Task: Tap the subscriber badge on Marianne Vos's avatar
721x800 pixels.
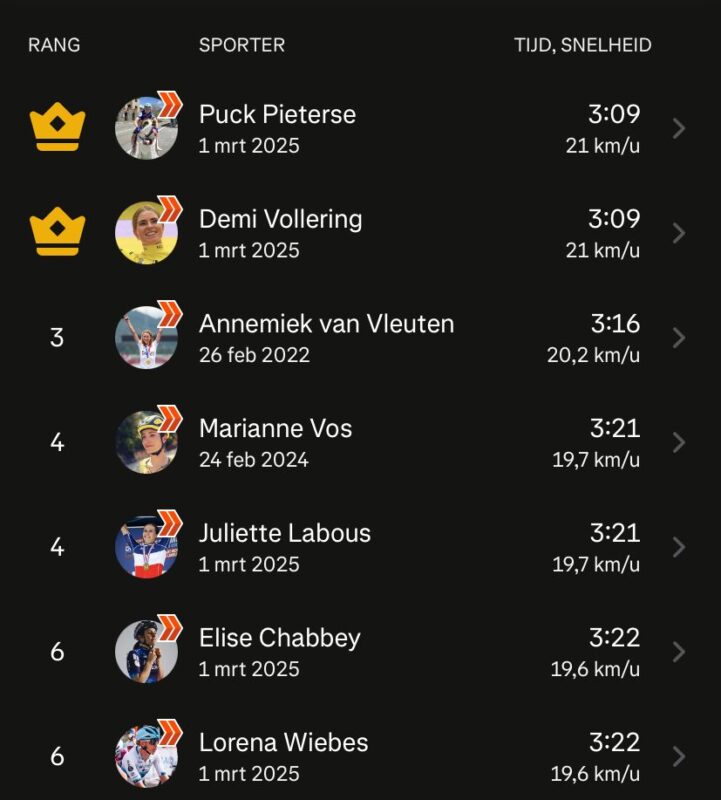Action: tap(169, 418)
